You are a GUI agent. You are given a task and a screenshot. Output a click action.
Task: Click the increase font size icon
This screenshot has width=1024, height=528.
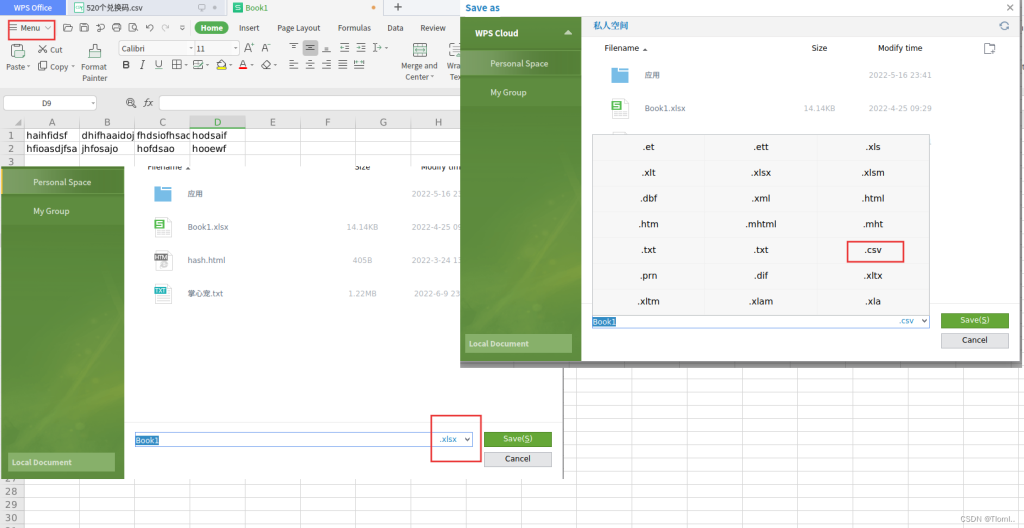(x=249, y=48)
